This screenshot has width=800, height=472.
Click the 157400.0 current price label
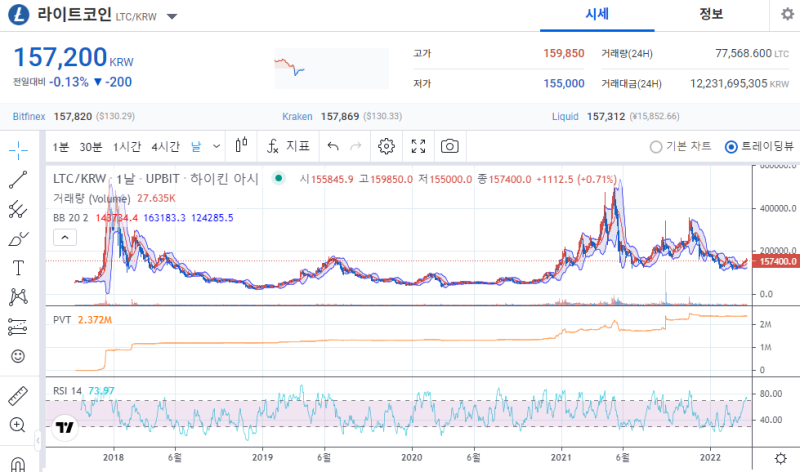click(x=775, y=261)
